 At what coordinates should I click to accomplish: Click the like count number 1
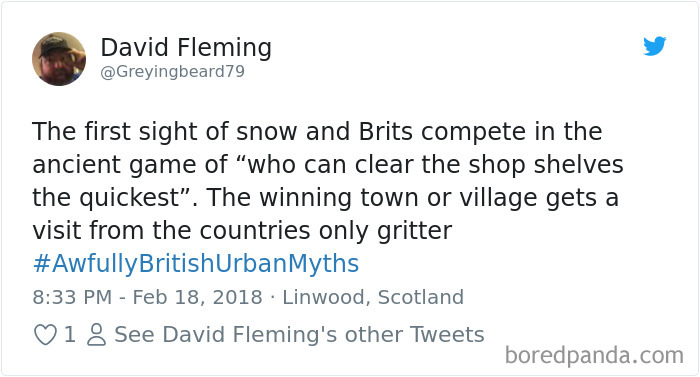point(69,335)
